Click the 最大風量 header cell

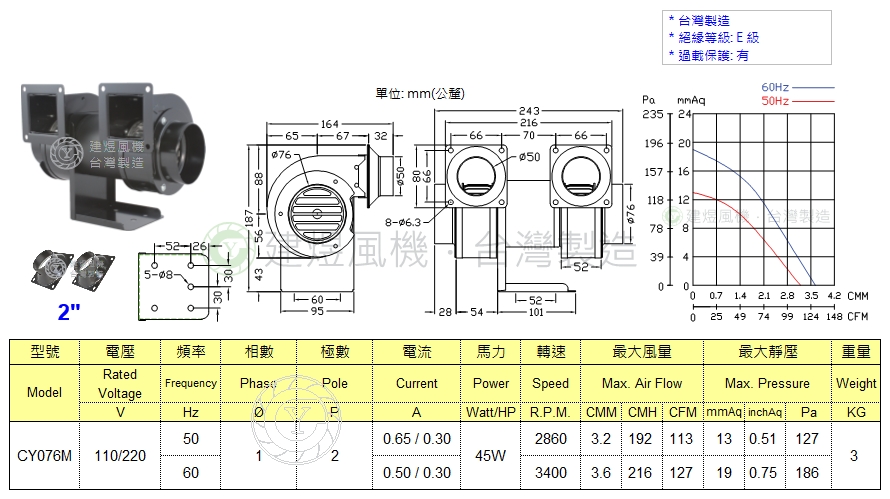point(642,352)
